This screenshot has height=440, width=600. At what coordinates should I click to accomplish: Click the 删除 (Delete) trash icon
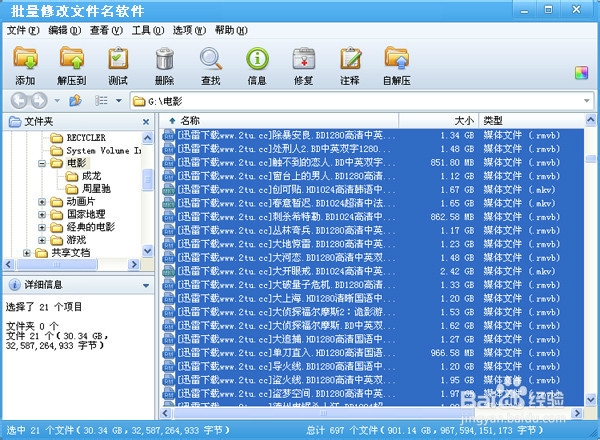pos(165,65)
